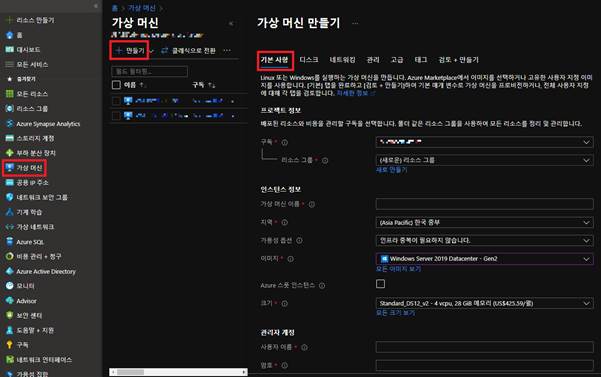Click the info icon beside 이미지
Viewport: 601px width, 377px height.
291,259
